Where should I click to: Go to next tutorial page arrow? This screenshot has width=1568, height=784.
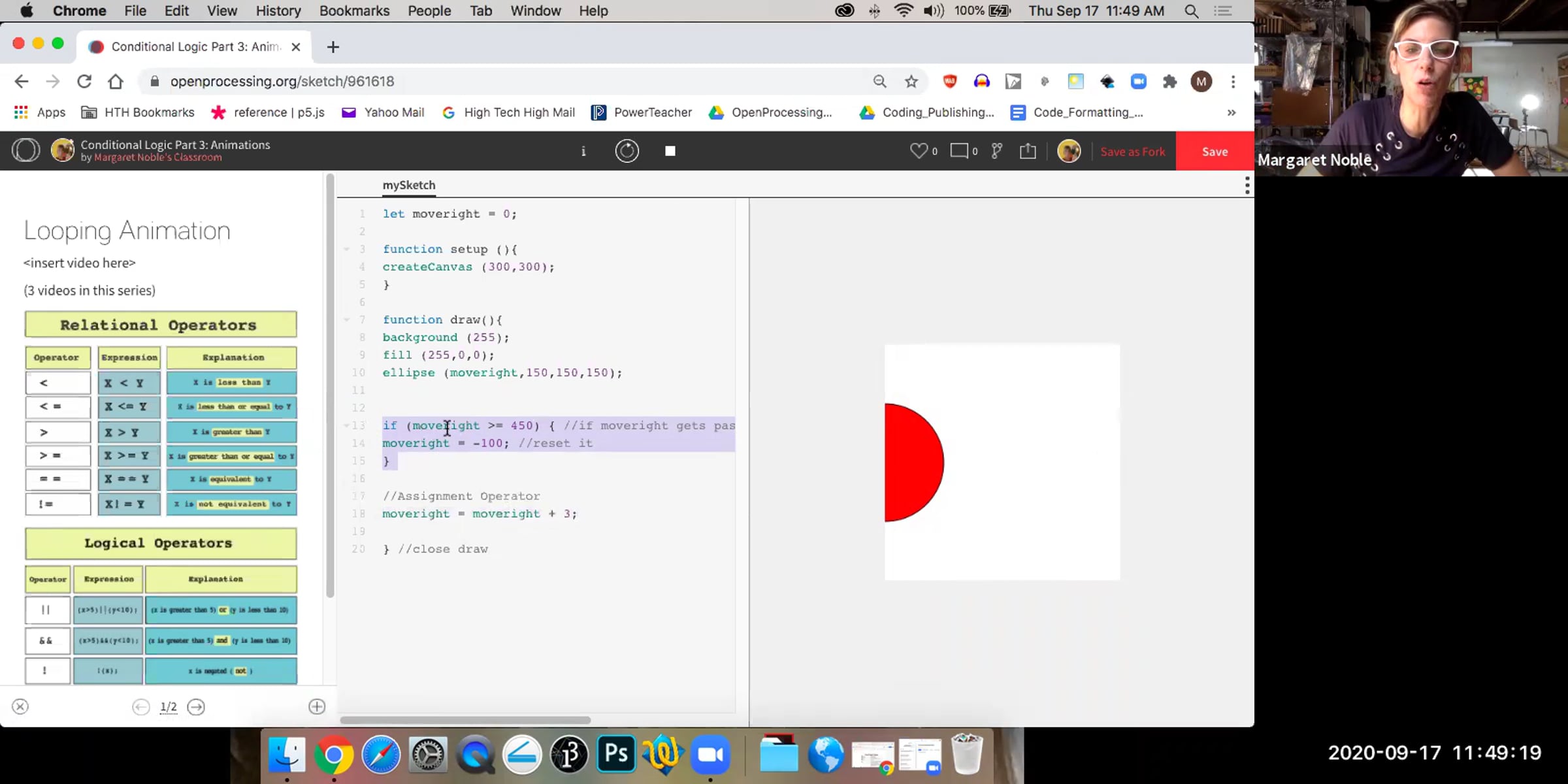pos(196,707)
